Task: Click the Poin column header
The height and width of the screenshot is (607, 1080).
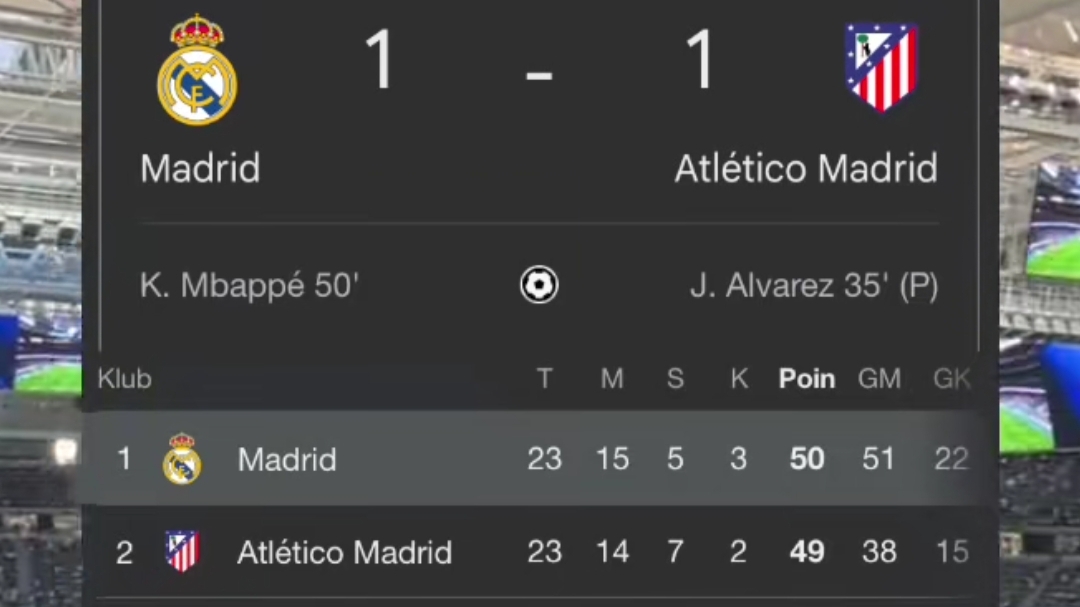Action: 807,378
